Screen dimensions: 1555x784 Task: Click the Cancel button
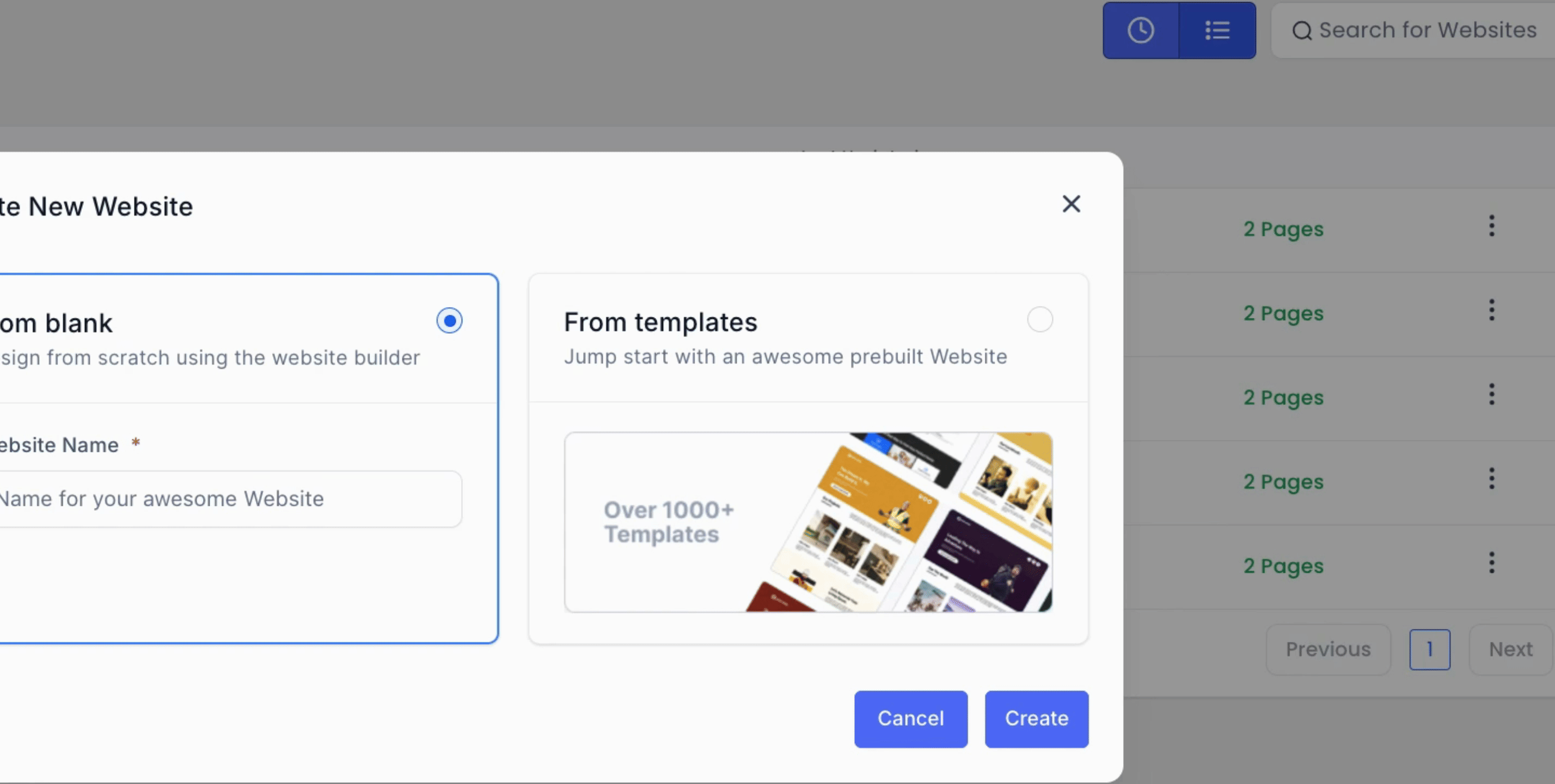pos(910,719)
